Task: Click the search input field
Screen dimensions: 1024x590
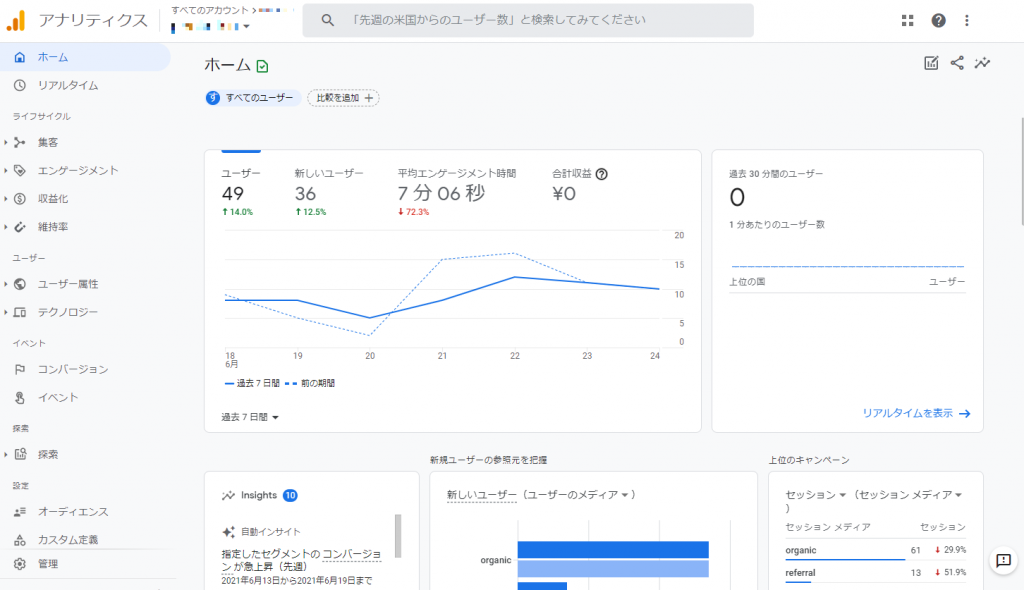Action: (x=528, y=20)
